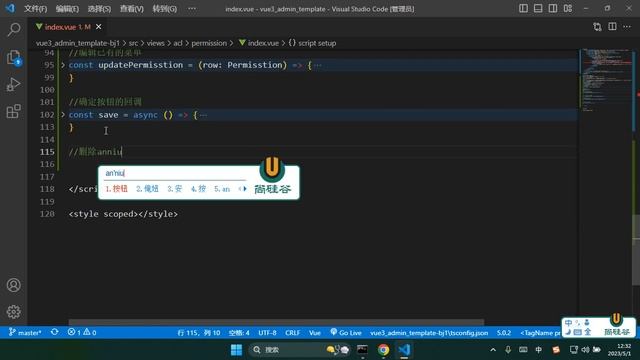
Task: Open the 编辑(E) menu
Action: coord(67,9)
